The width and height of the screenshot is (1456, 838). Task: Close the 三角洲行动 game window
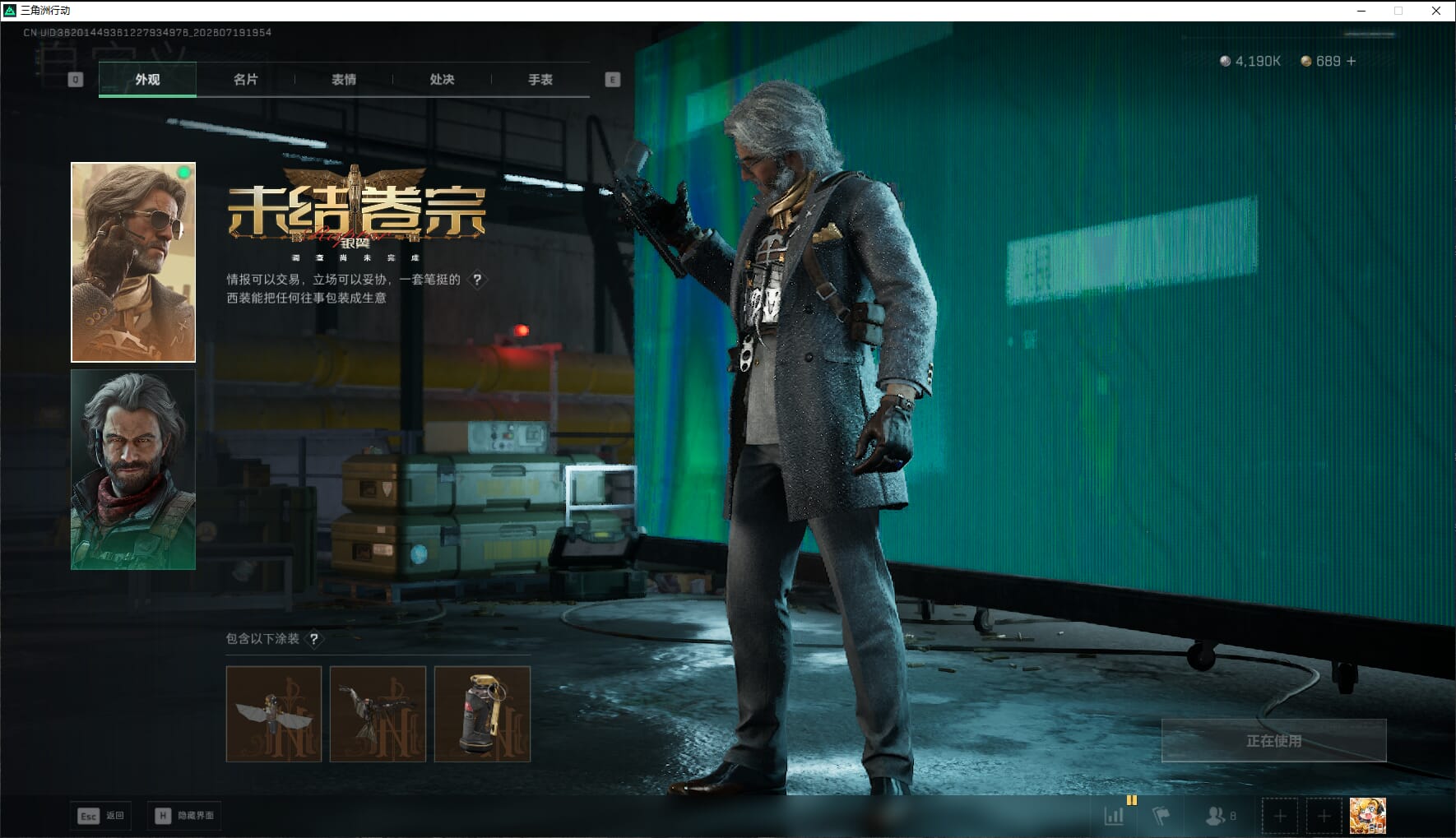[x=1436, y=11]
